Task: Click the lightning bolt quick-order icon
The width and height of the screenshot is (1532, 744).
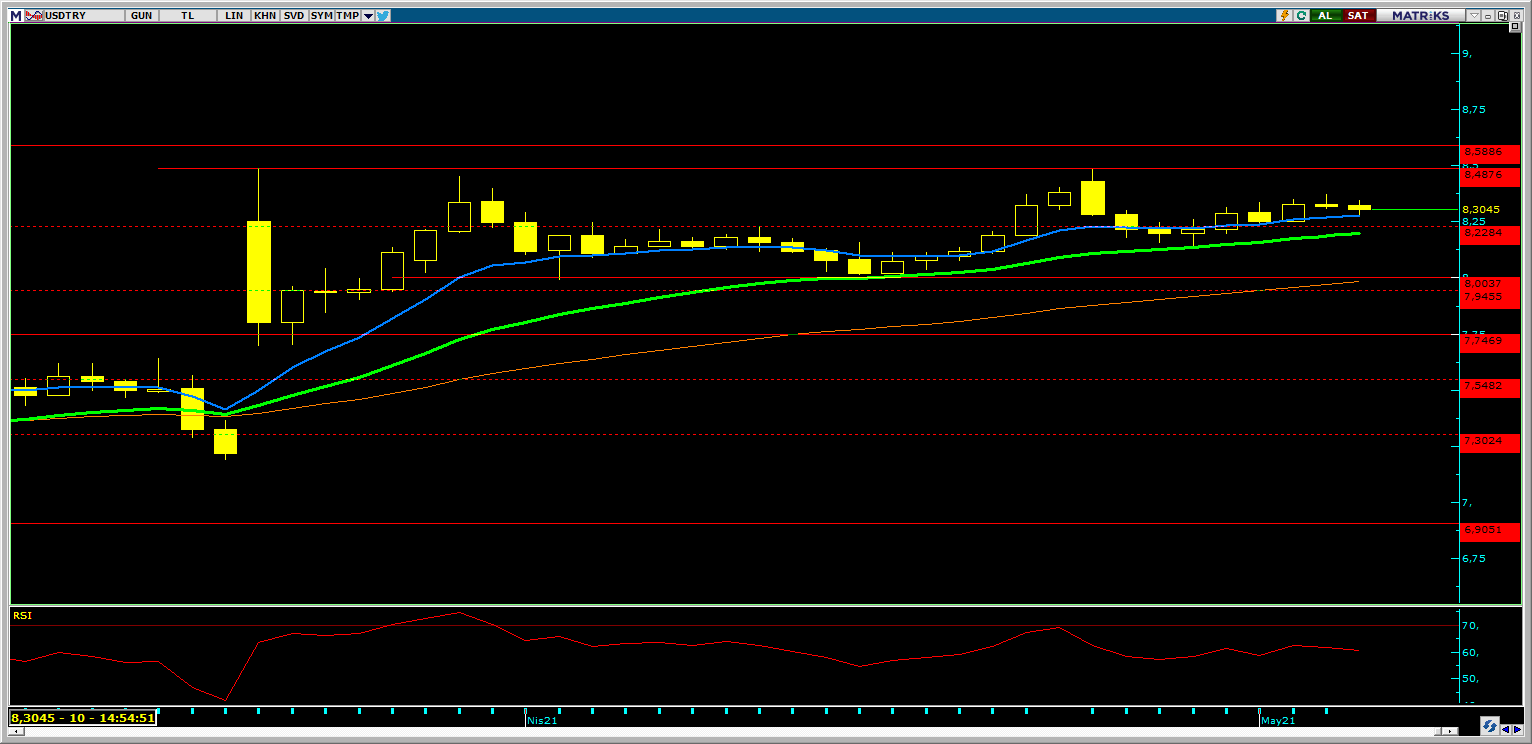Action: 1285,15
